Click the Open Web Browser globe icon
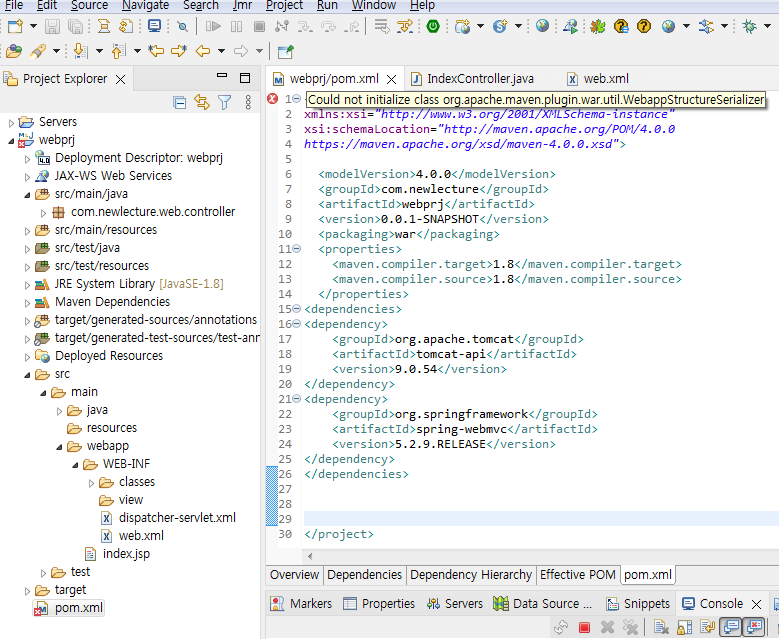Screen dimensions: 779x639 point(542,26)
